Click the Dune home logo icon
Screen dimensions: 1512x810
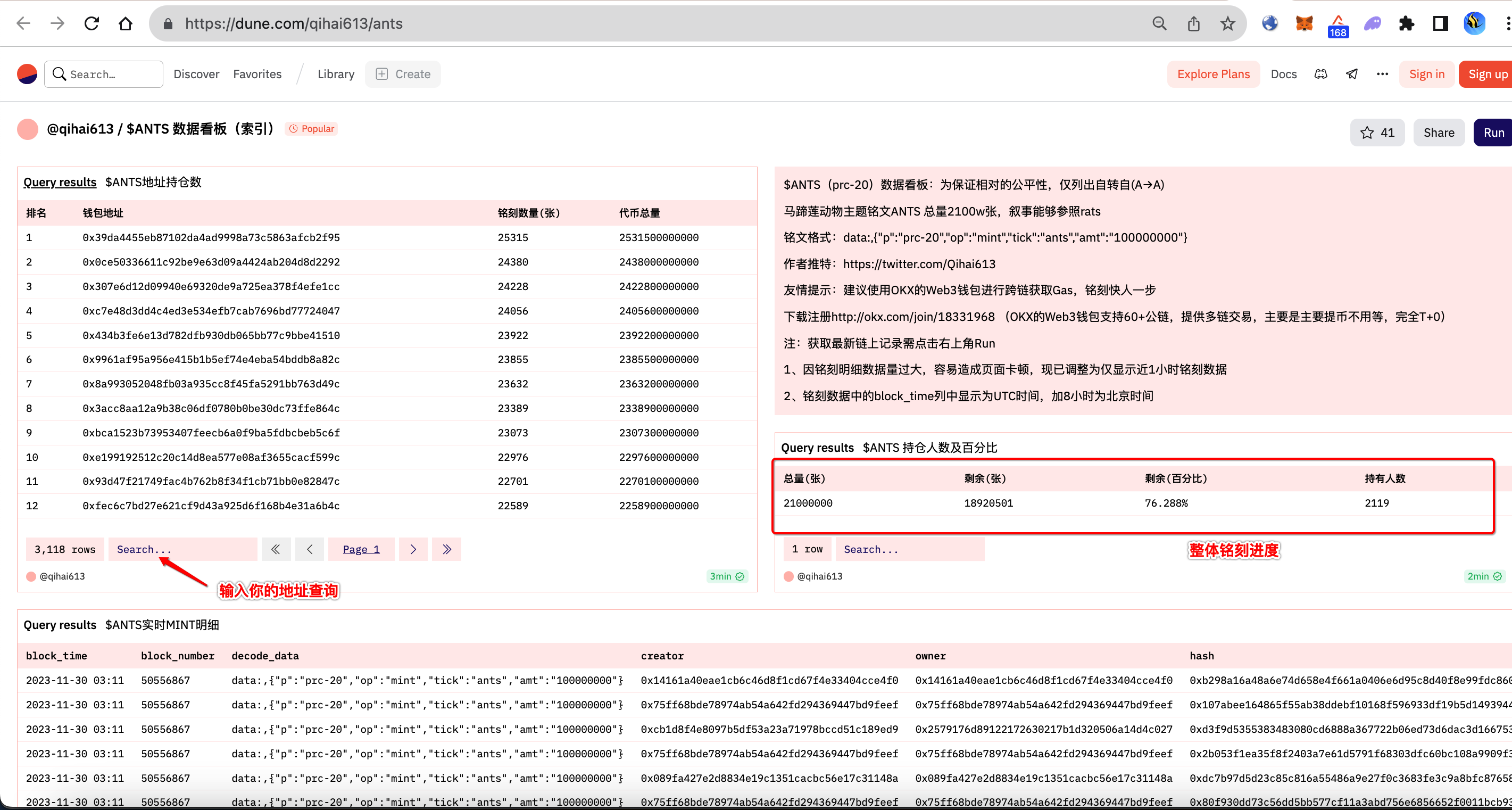click(x=27, y=74)
